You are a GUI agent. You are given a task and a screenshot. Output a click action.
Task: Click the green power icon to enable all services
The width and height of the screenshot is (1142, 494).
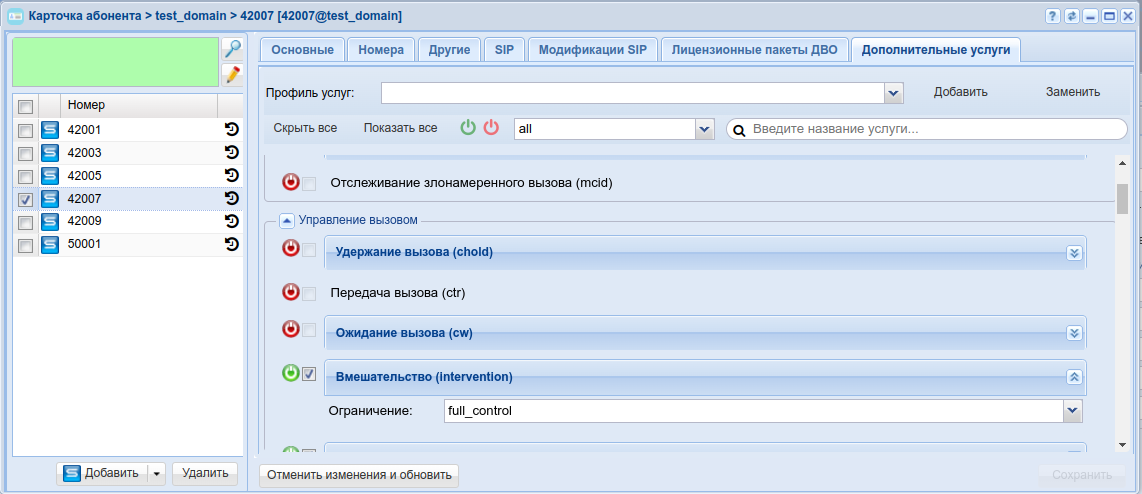click(468, 128)
